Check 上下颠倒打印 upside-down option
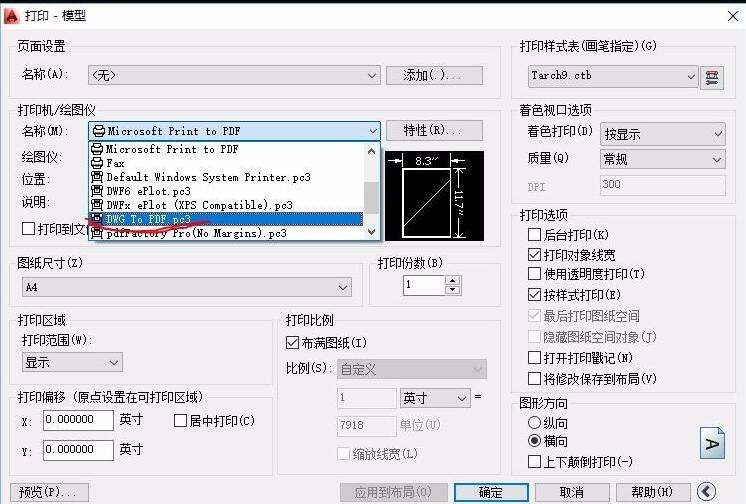 pyautogui.click(x=534, y=461)
